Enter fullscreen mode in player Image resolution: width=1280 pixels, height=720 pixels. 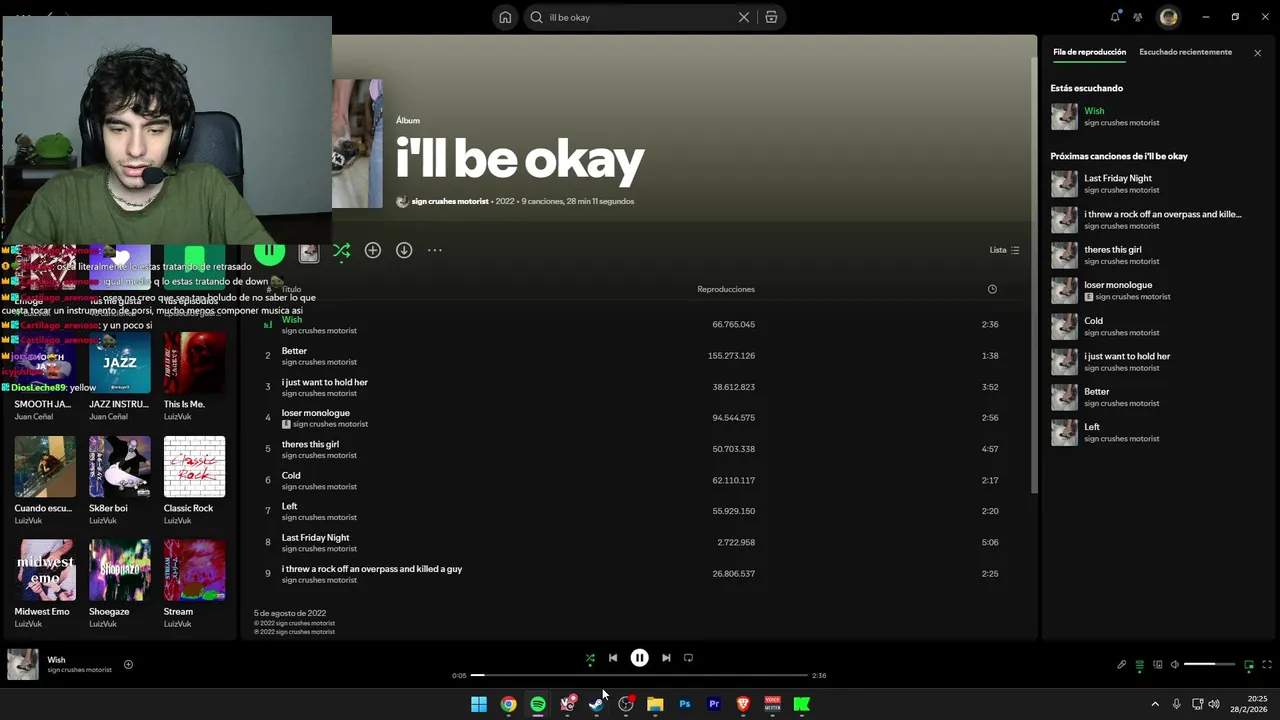click(x=1267, y=665)
